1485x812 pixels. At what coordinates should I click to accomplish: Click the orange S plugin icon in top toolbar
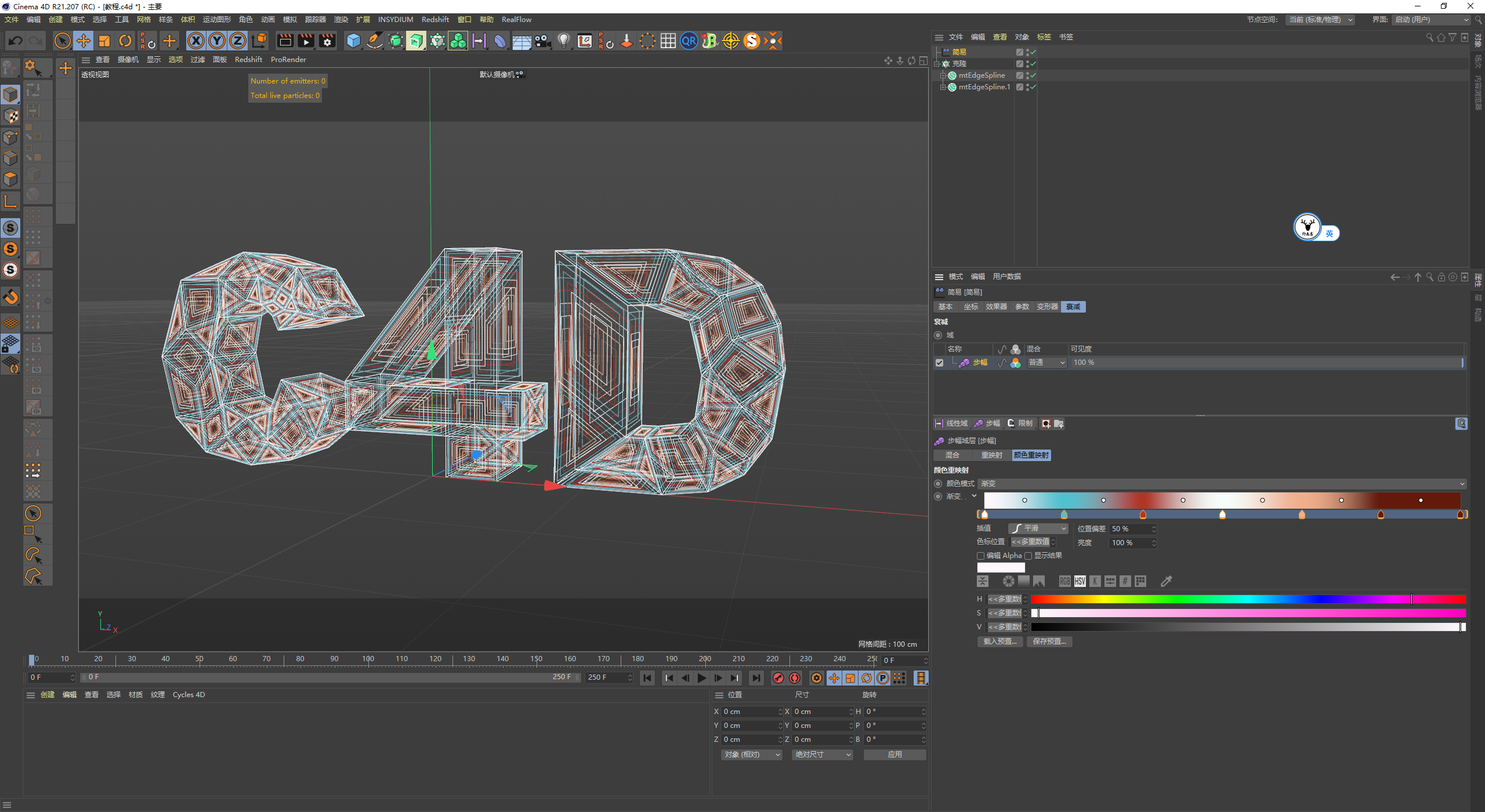click(x=752, y=41)
